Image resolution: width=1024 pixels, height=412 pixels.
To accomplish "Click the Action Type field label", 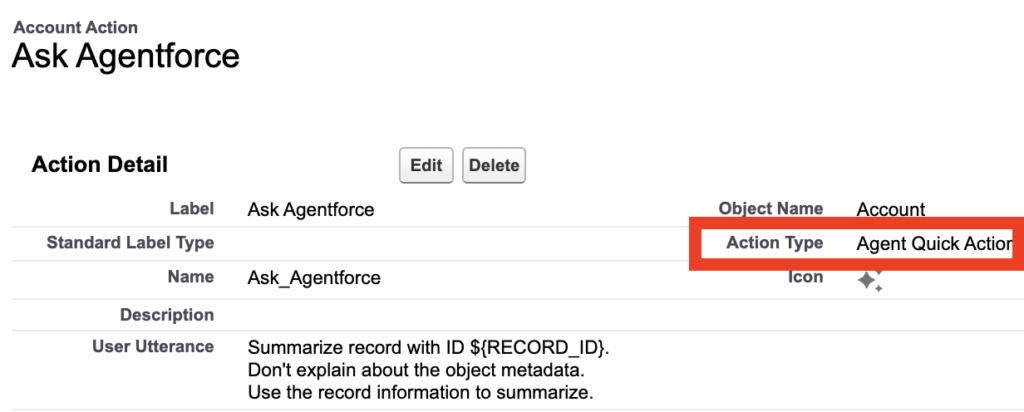I will tap(774, 243).
